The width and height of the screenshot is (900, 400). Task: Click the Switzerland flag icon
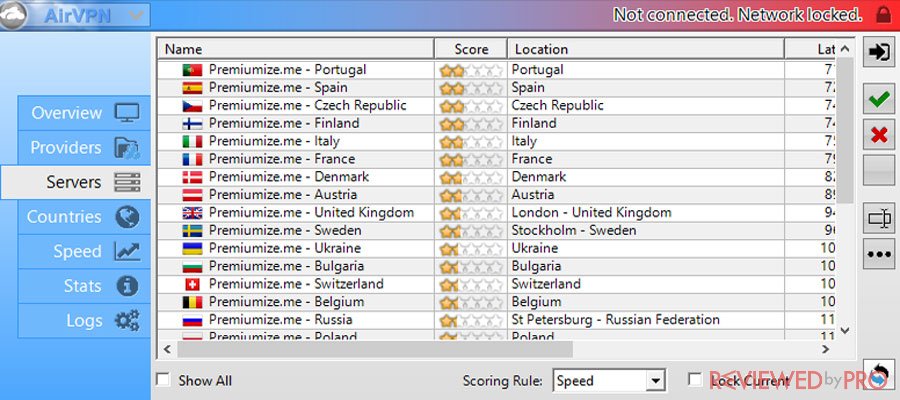(x=192, y=284)
